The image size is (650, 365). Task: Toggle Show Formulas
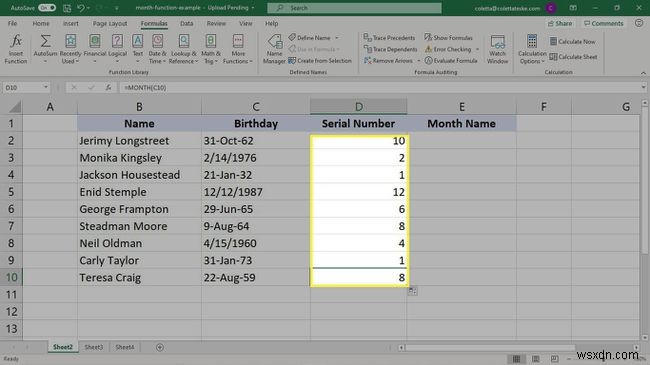pos(448,38)
